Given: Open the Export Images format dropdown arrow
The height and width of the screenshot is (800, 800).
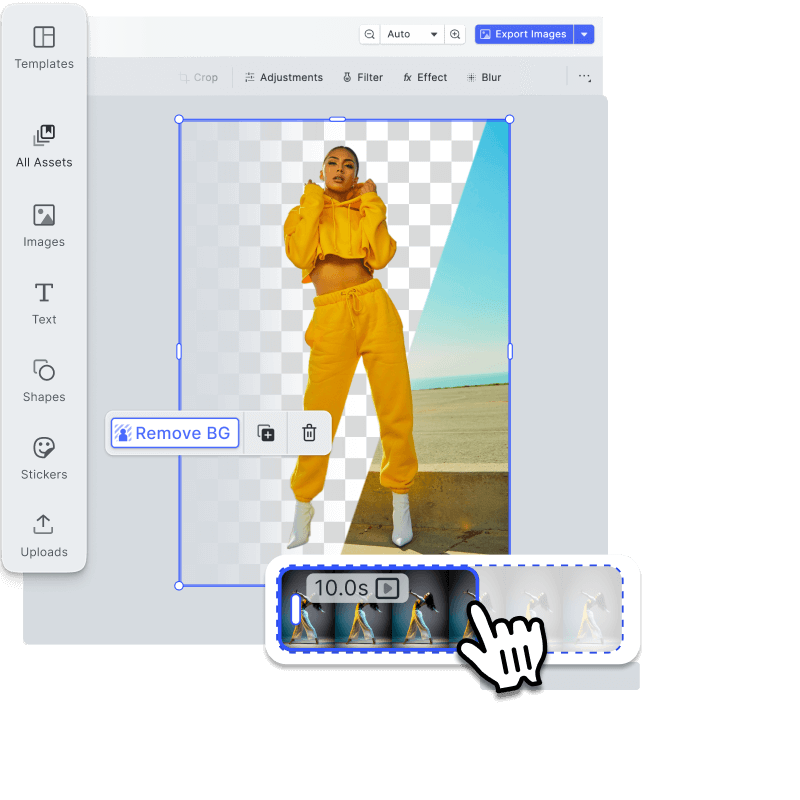Looking at the screenshot, I should click(x=585, y=33).
